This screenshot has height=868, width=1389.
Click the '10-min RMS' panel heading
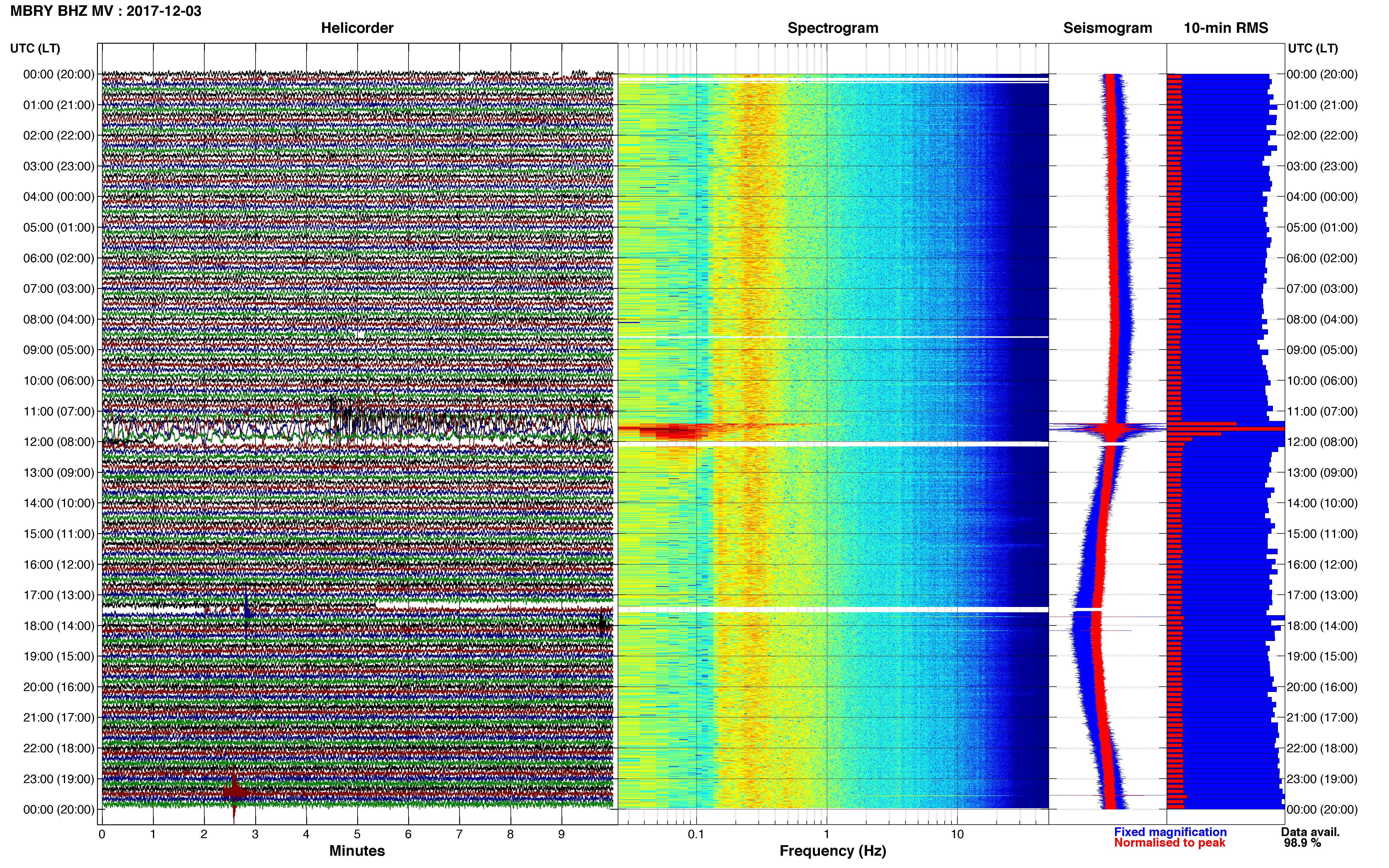pyautogui.click(x=1225, y=28)
